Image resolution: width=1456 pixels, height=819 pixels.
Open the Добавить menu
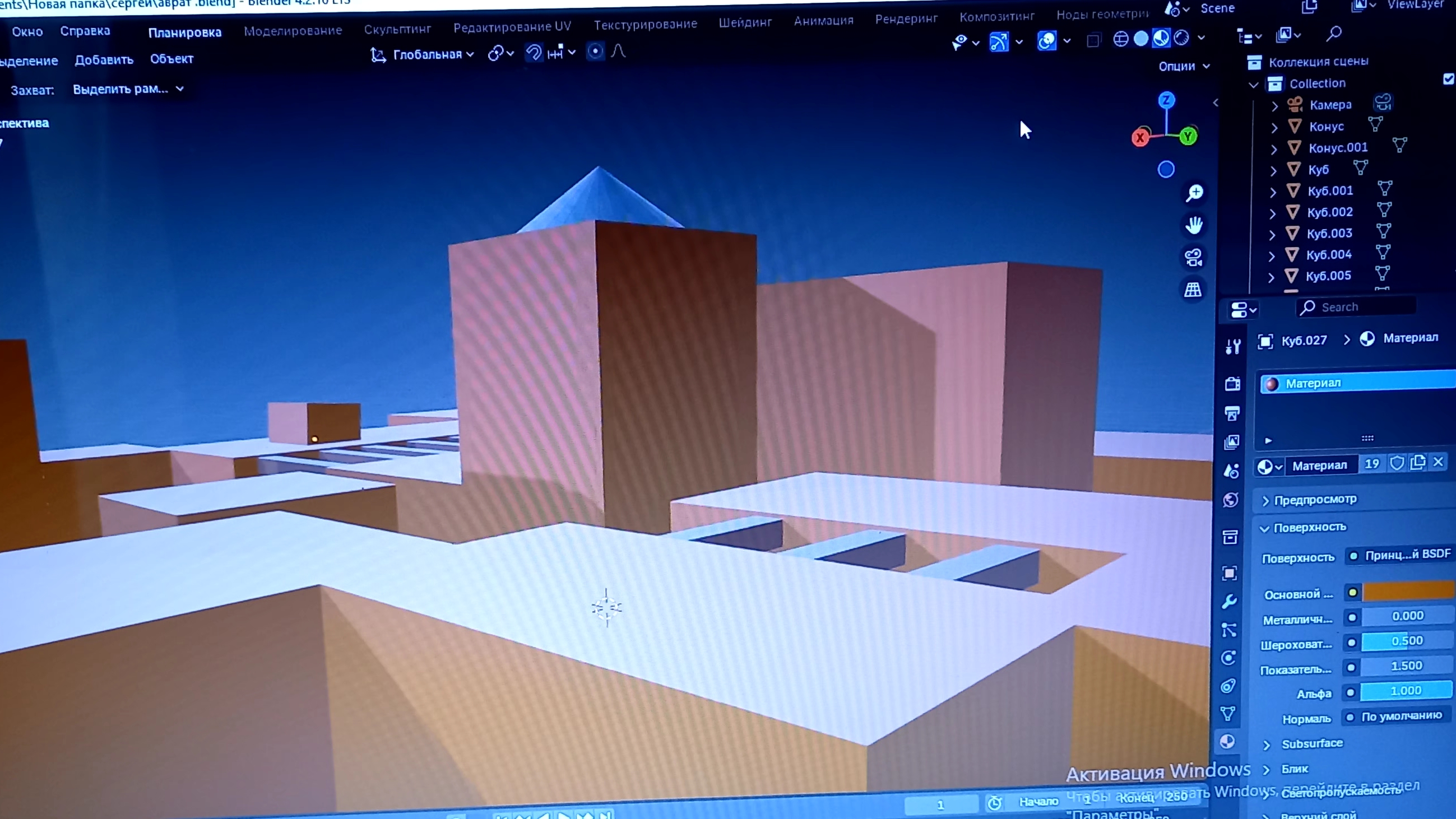pos(104,60)
